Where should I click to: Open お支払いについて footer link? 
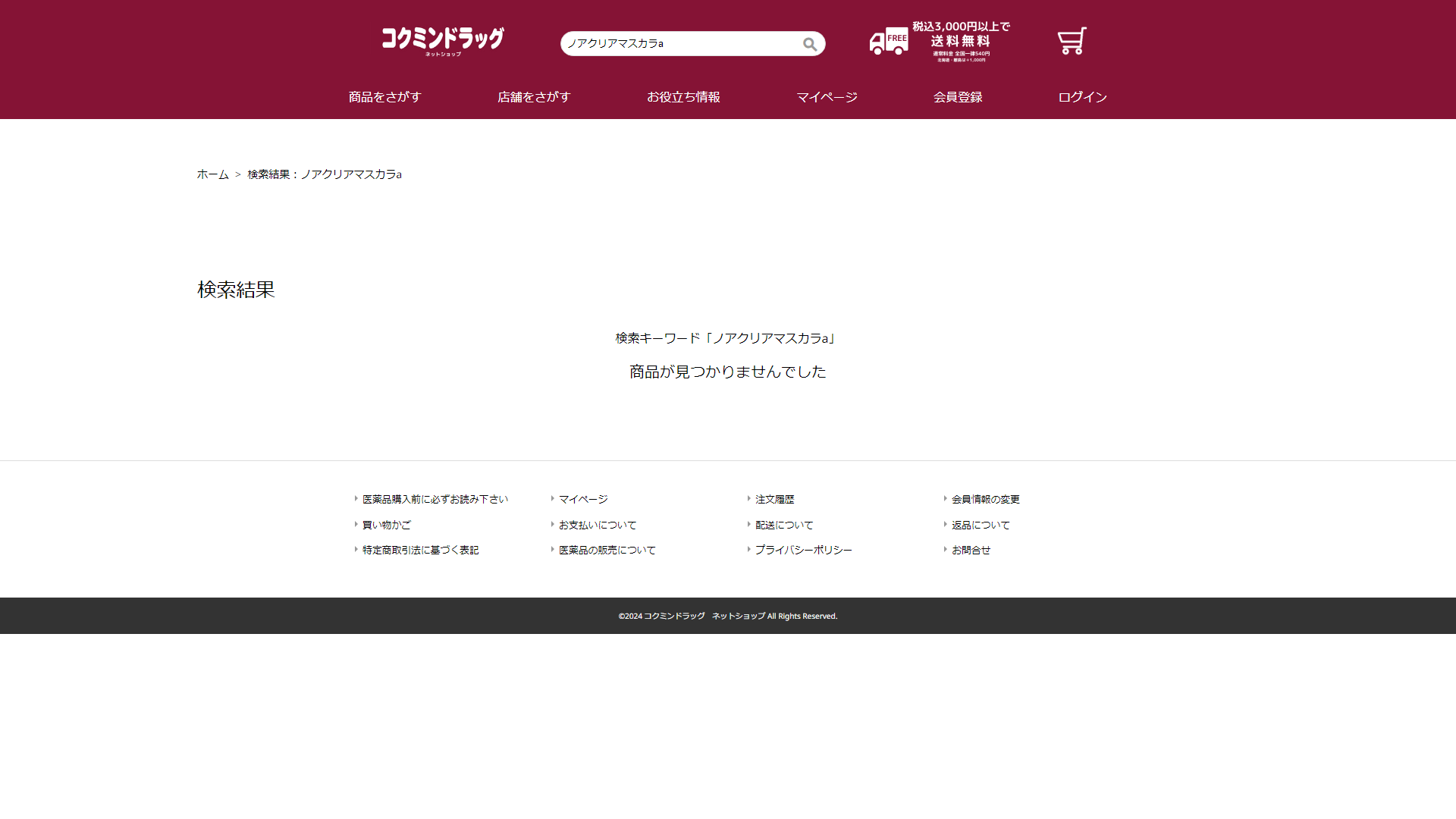click(x=597, y=525)
